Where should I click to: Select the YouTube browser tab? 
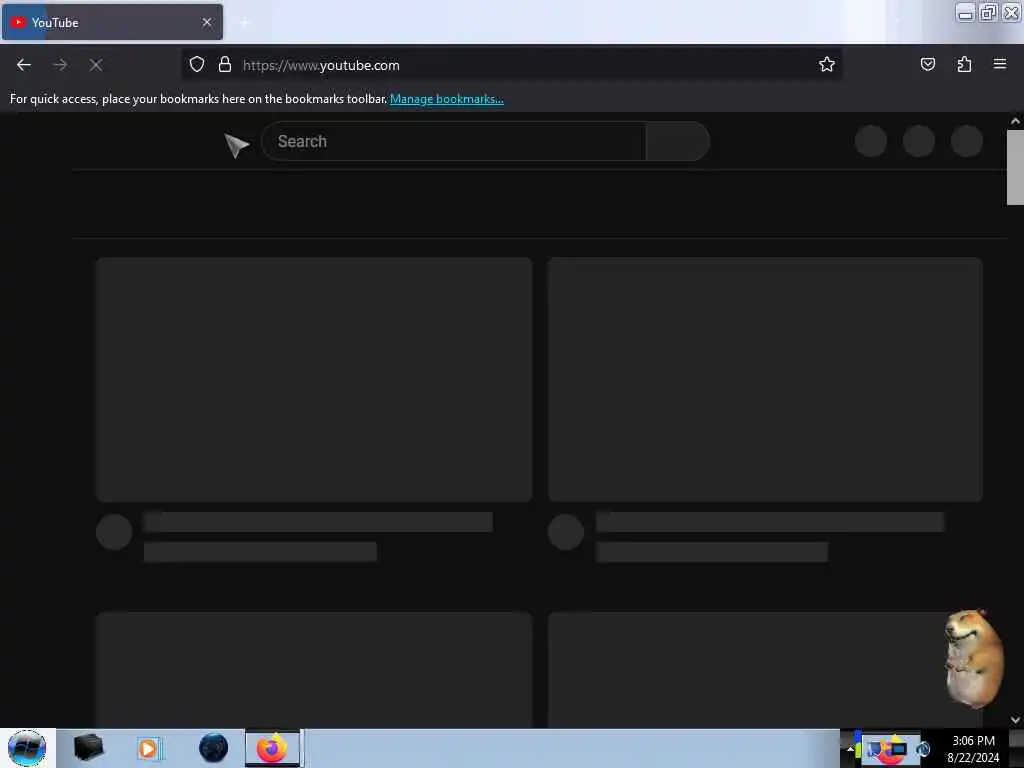[112, 22]
